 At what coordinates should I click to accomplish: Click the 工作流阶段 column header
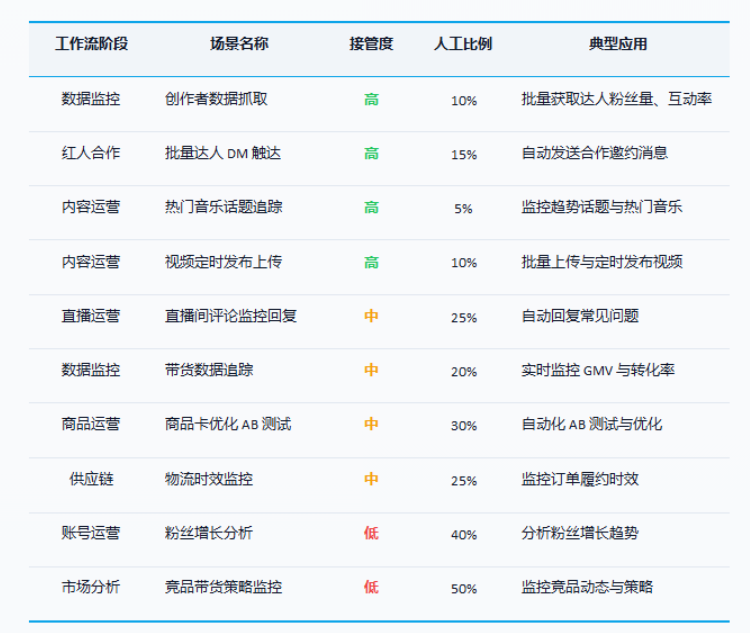tap(91, 44)
